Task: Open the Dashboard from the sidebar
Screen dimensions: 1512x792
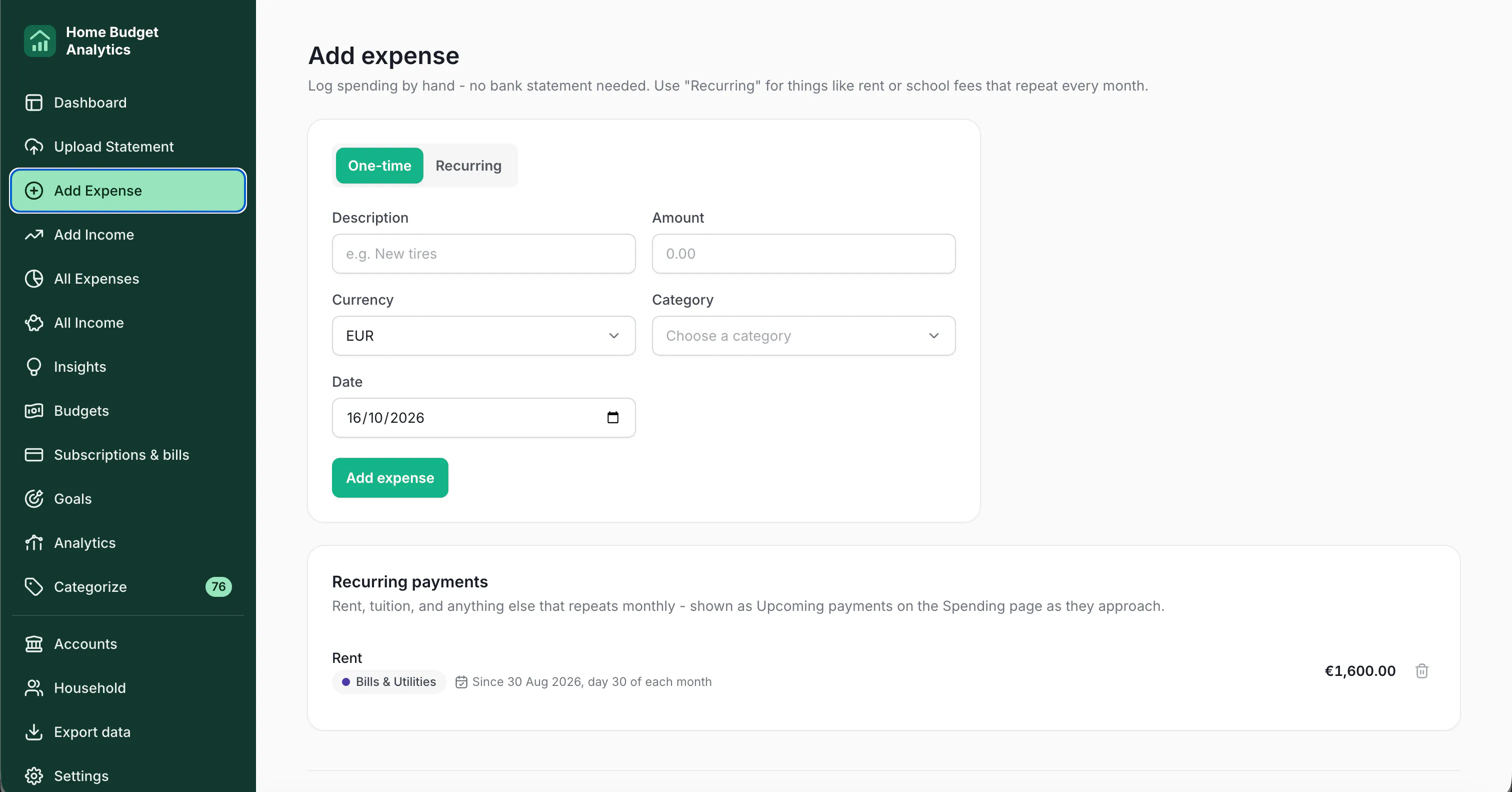Action: point(127,102)
